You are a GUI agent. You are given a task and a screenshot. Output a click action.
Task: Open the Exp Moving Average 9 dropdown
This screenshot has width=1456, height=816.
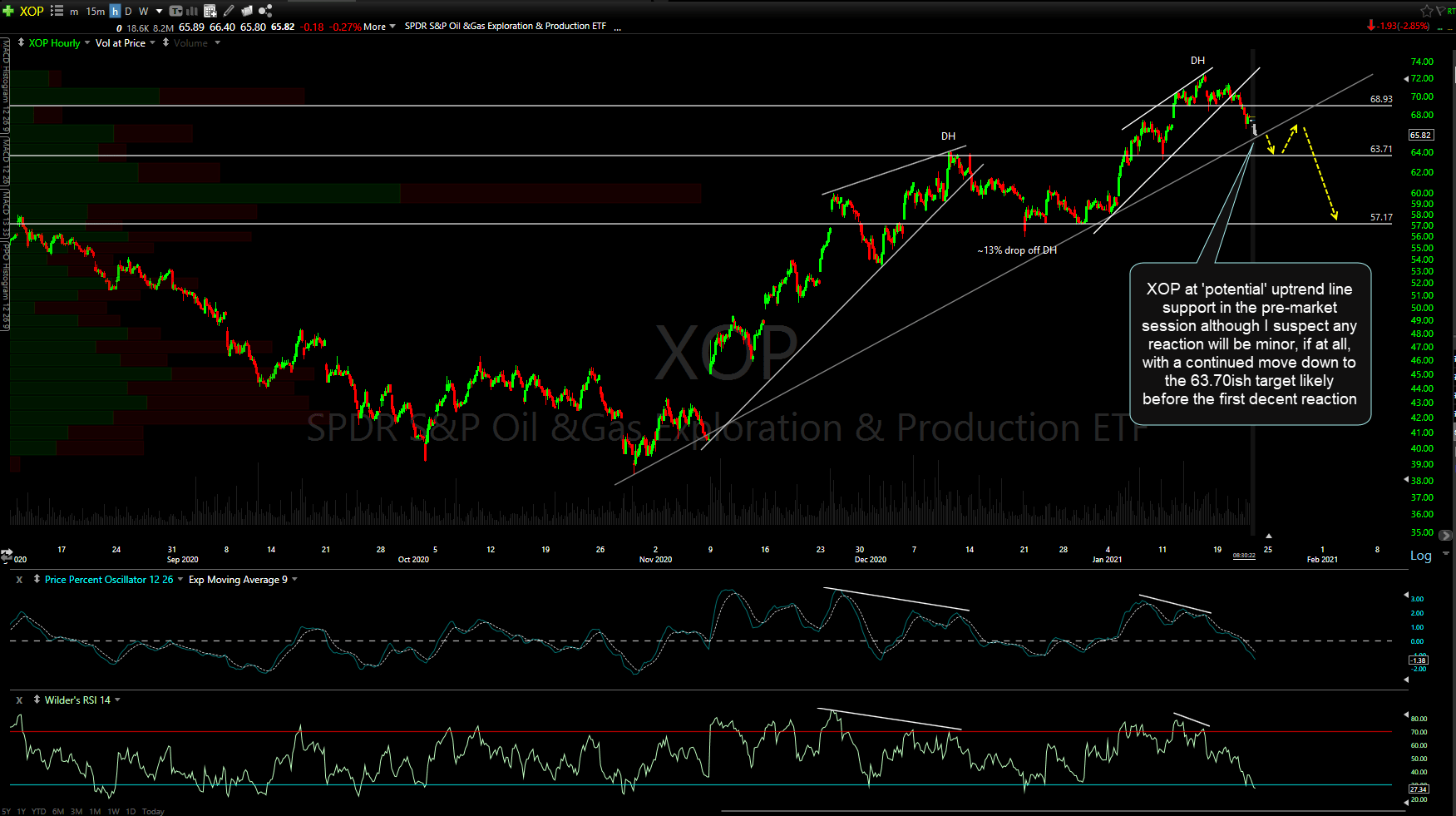pyautogui.click(x=294, y=579)
